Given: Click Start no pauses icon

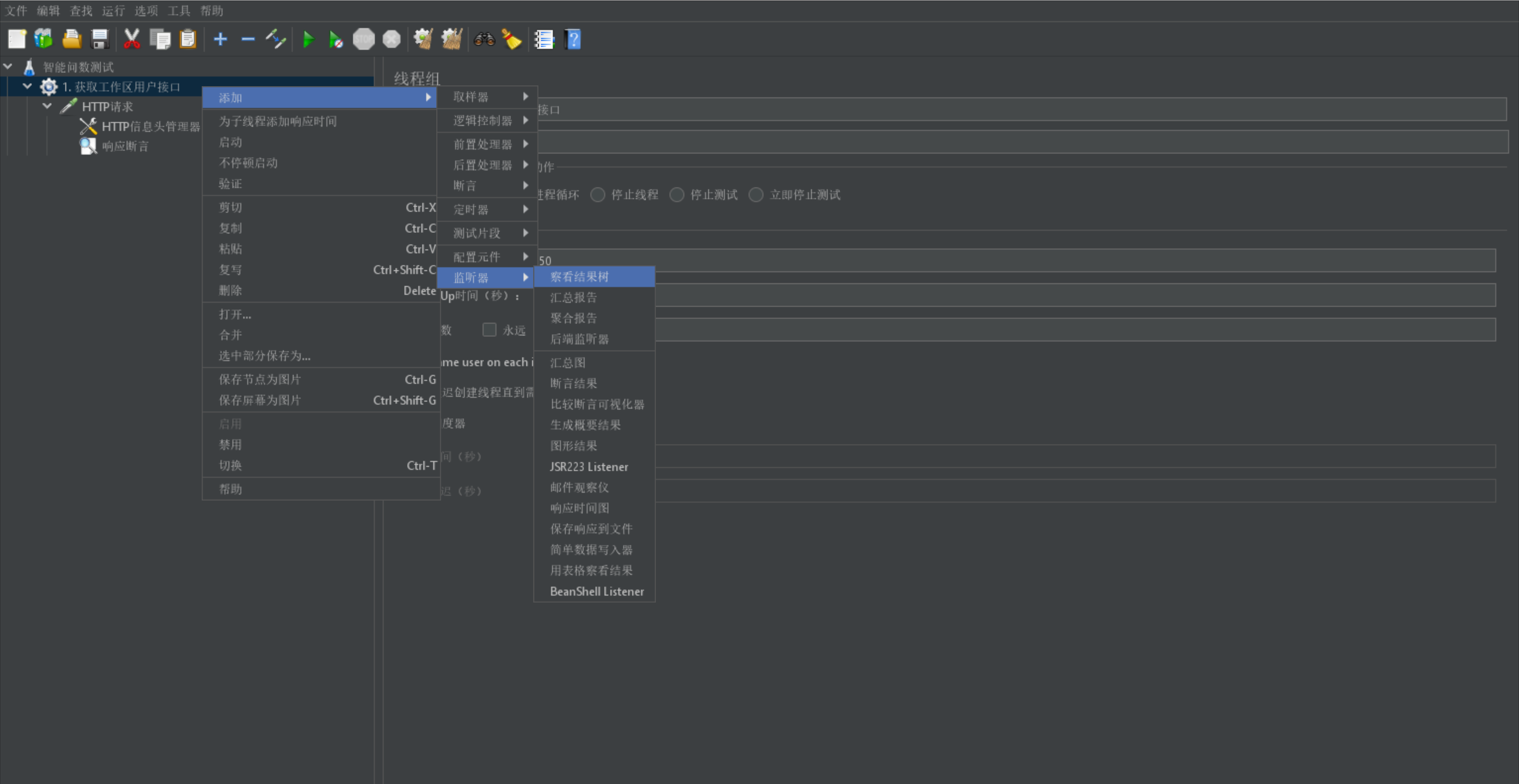Looking at the screenshot, I should pyautogui.click(x=335, y=39).
